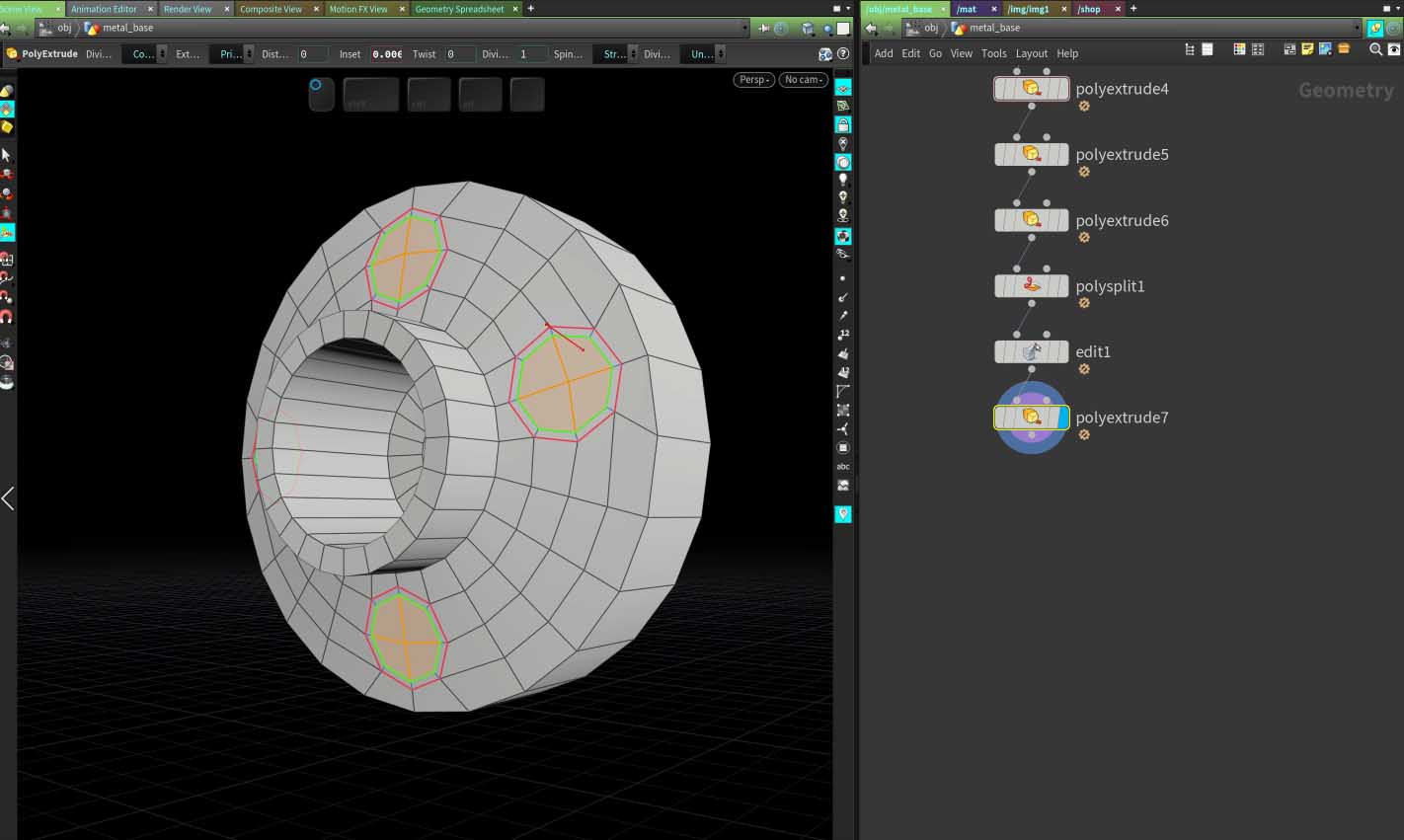
Task: Select the edit1 node
Action: click(1031, 352)
